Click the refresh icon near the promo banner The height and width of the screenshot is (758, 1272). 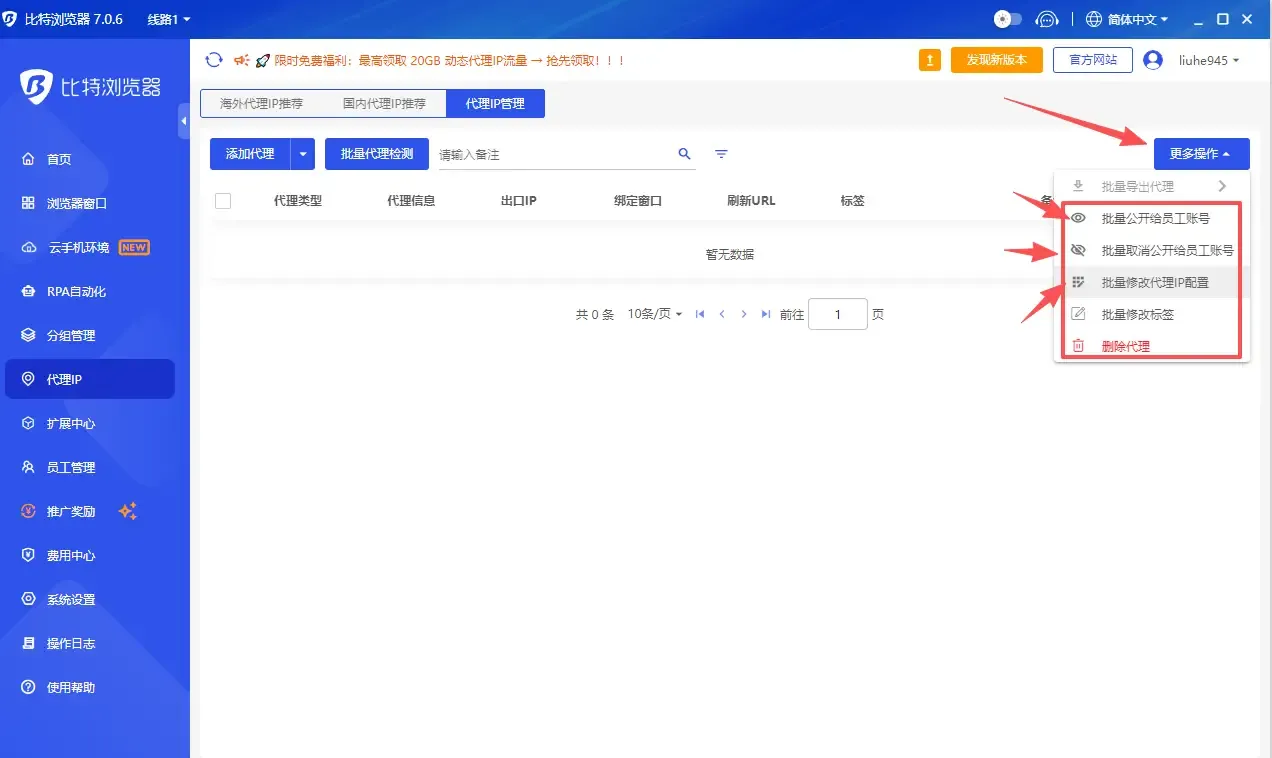214,59
